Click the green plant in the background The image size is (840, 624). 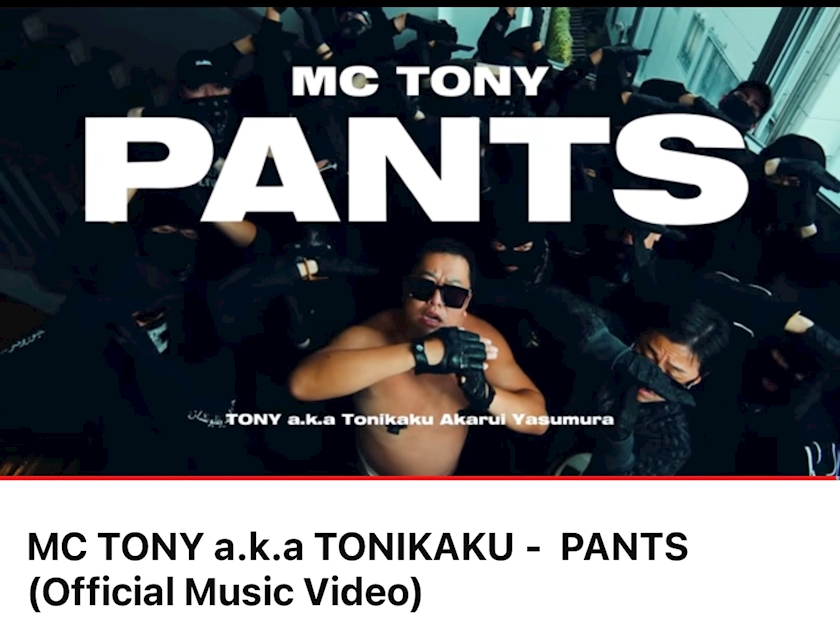(560, 35)
